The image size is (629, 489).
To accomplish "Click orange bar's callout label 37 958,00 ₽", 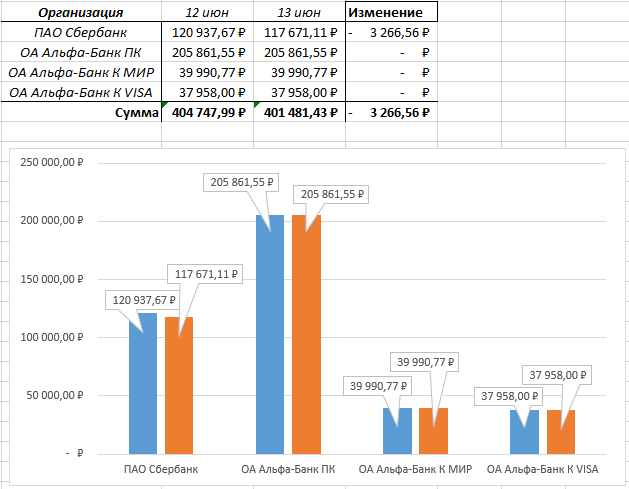I will click(557, 375).
